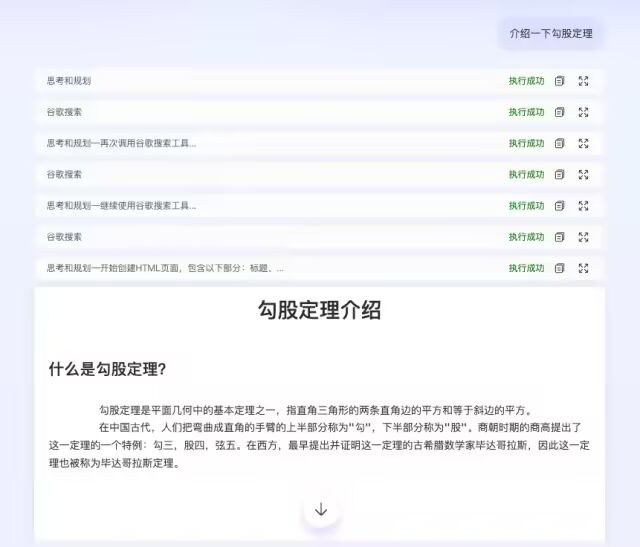
Task: Copy the first 谷歌搜索 step result
Action: click(560, 112)
